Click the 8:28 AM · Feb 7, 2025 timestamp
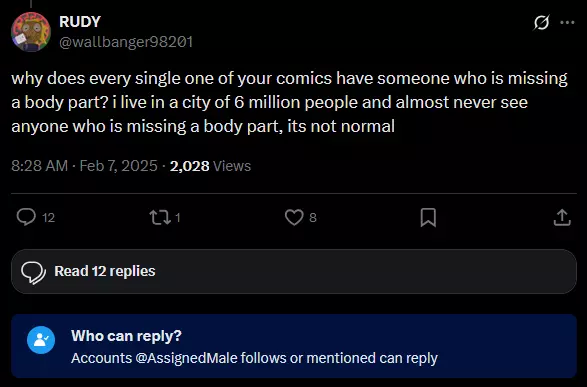Image resolution: width=587 pixels, height=387 pixels. tap(84, 166)
